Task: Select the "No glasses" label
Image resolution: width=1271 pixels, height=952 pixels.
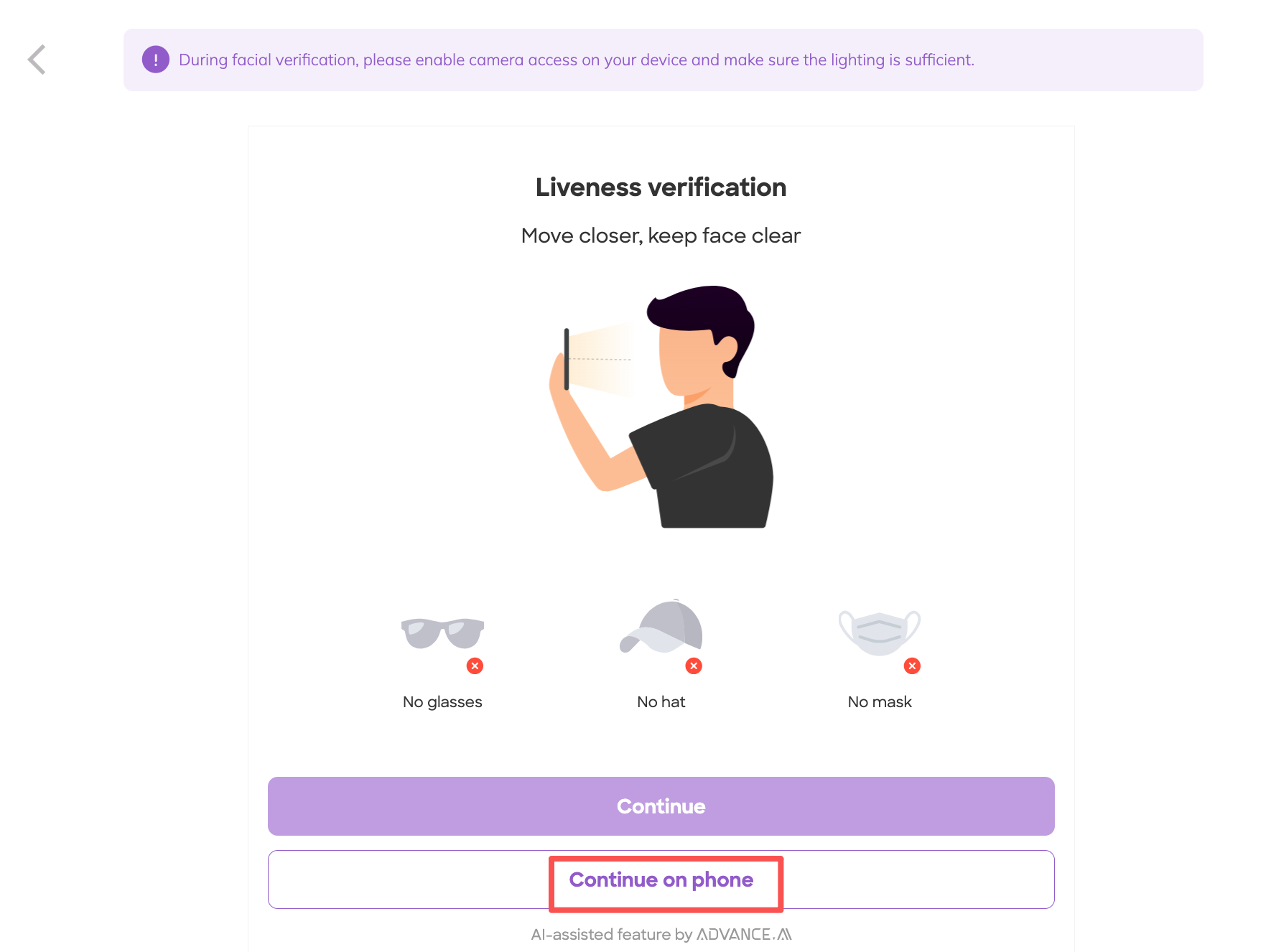Action: [x=442, y=701]
